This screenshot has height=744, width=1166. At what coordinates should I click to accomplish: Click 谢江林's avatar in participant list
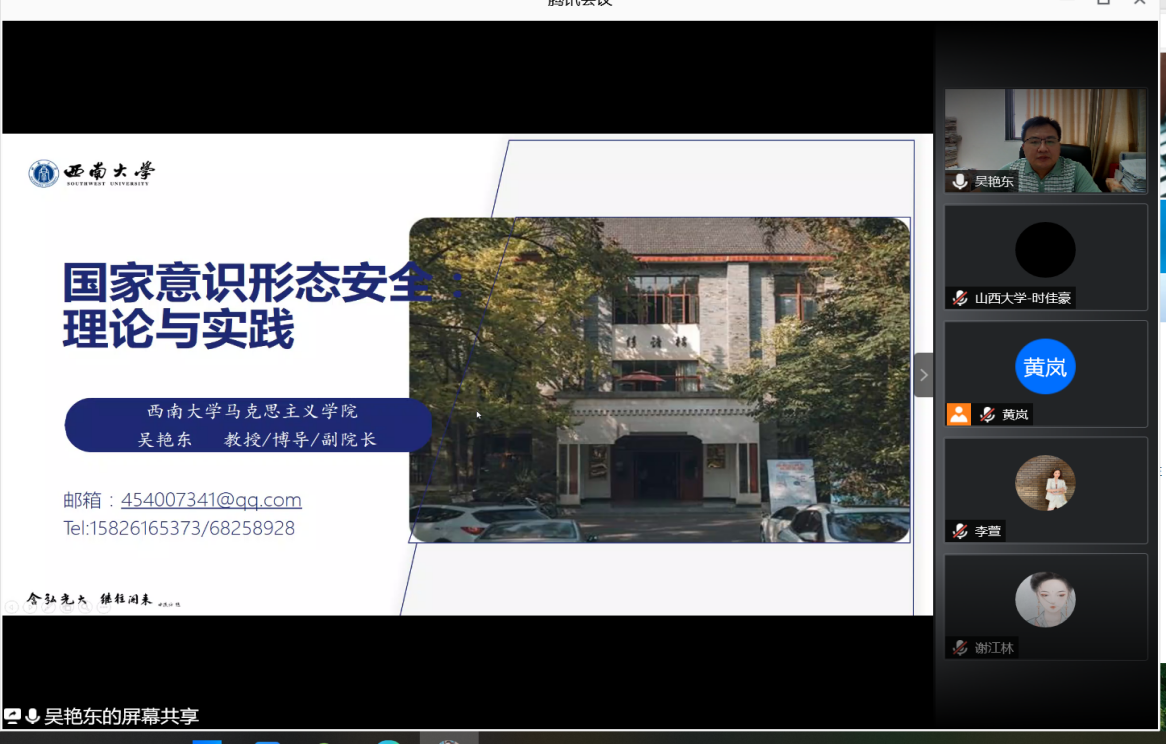[1045, 600]
